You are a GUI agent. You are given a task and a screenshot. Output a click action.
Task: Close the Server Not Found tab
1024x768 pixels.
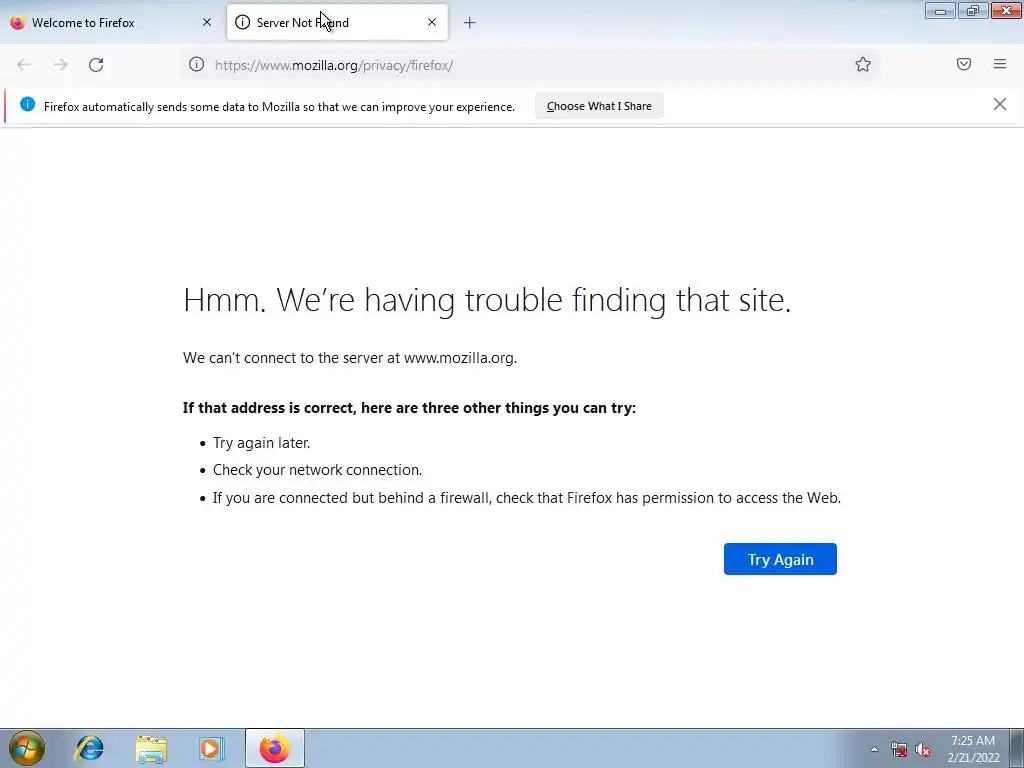pyautogui.click(x=432, y=22)
